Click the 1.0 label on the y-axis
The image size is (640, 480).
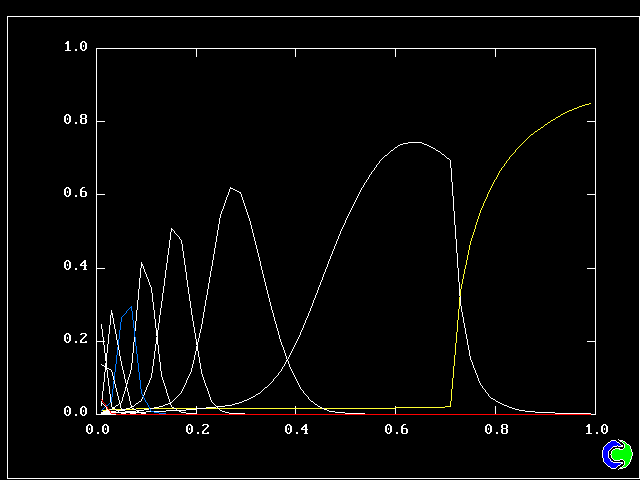pos(76,47)
